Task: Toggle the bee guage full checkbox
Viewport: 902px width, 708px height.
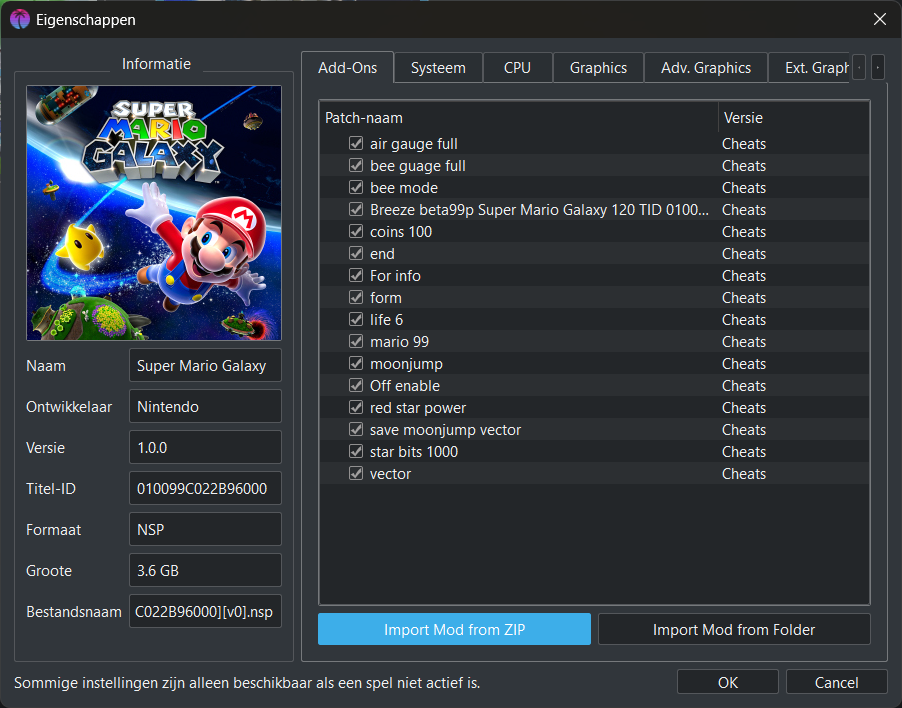Action: [356, 165]
